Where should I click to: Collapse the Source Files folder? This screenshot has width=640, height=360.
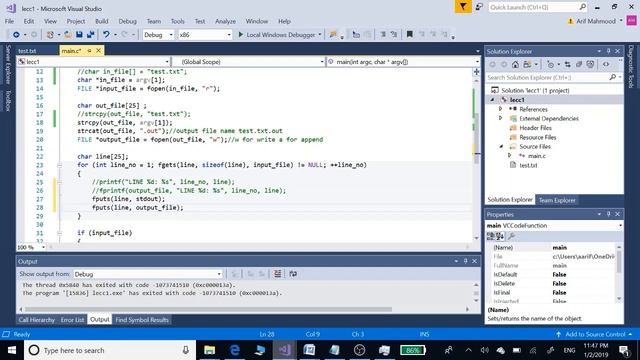[x=501, y=147]
